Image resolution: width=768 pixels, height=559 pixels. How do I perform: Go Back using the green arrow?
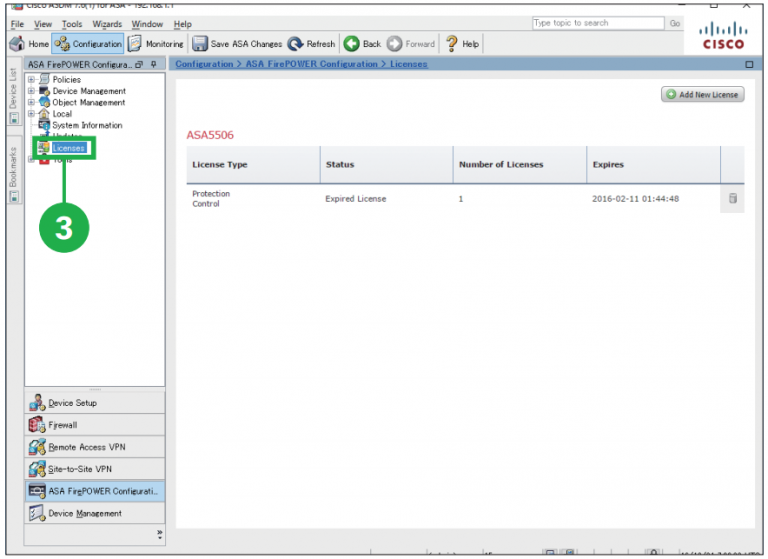coord(362,44)
